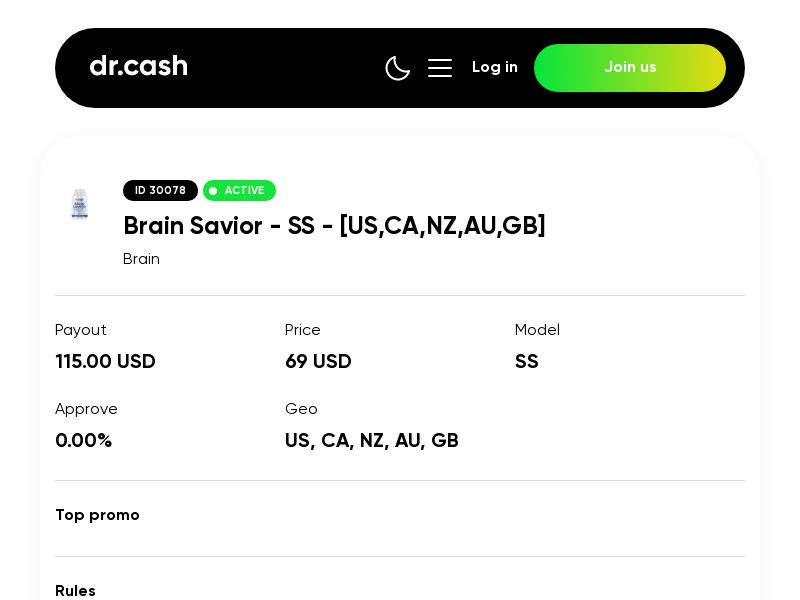Click the Approve percentage 0.00%

(x=84, y=440)
